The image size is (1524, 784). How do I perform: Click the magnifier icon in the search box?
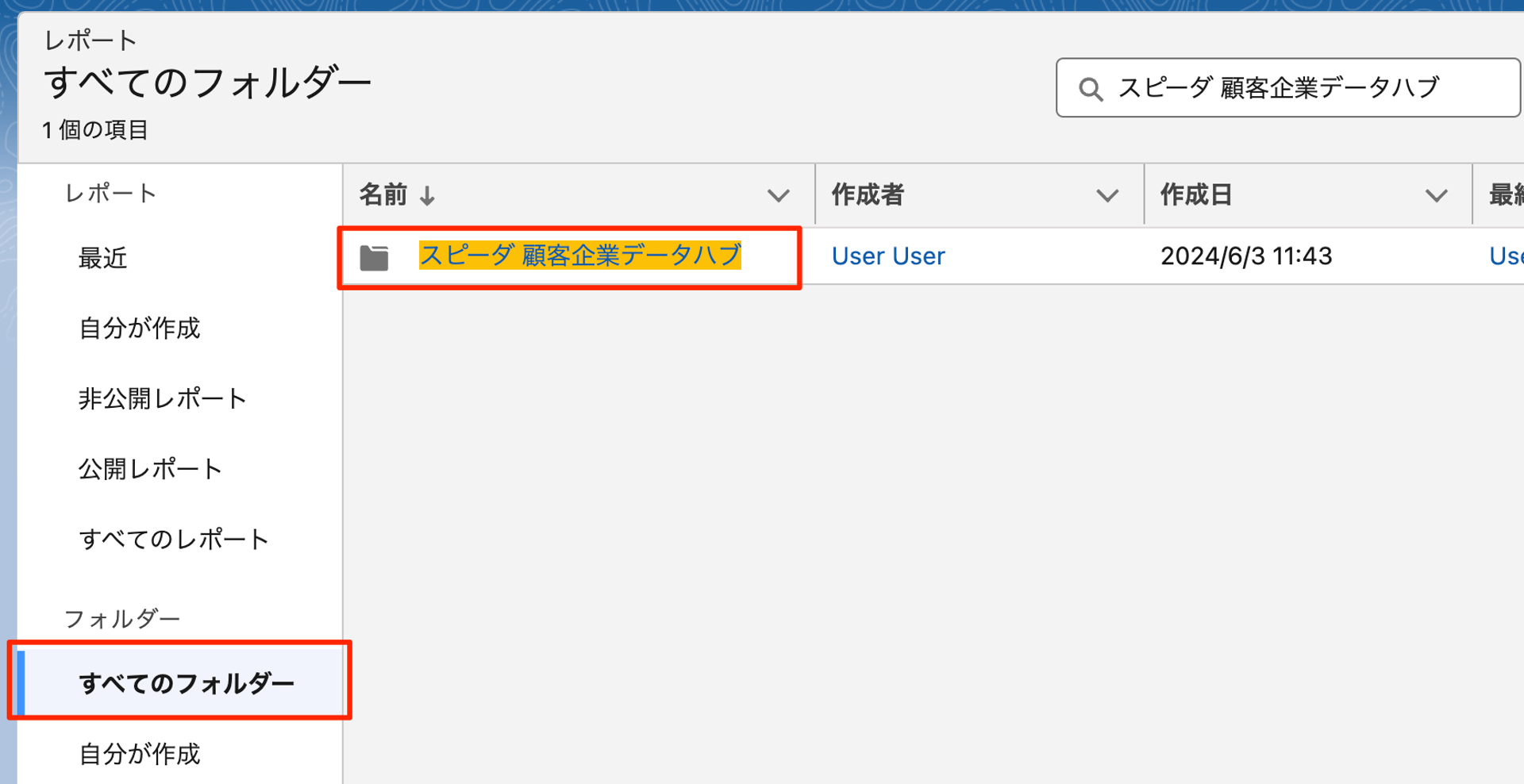pos(1091,89)
